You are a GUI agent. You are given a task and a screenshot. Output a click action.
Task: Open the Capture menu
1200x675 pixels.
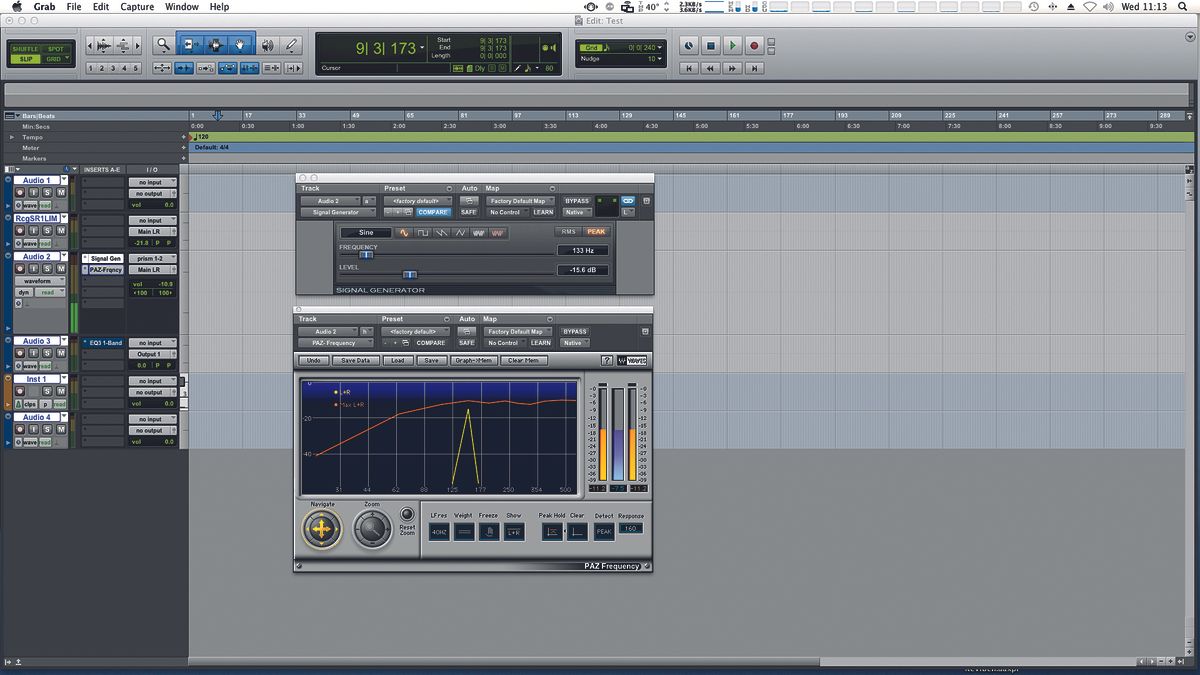point(139,6)
